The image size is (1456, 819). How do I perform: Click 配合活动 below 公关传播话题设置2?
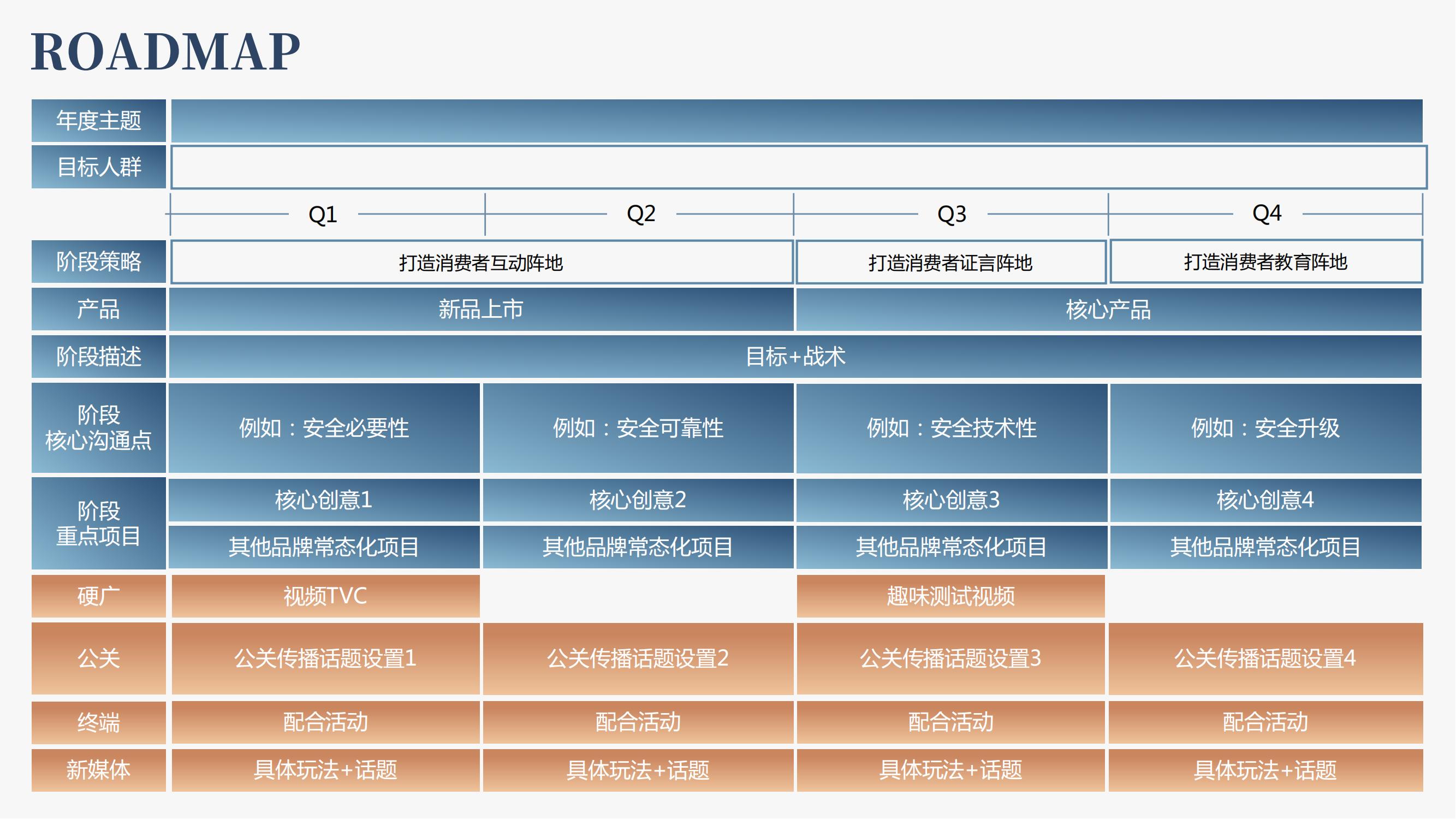pos(638,722)
